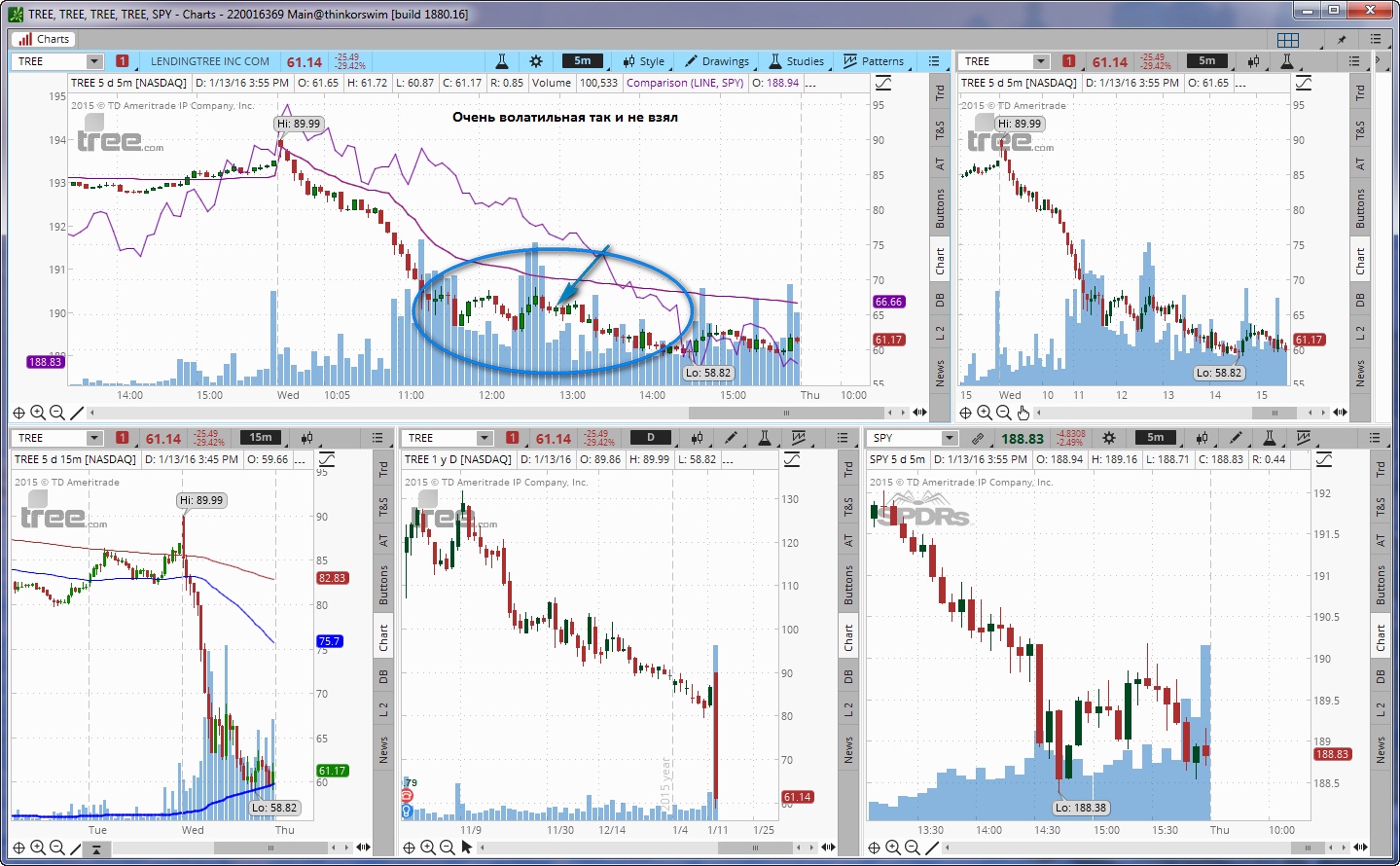The height and width of the screenshot is (866, 1400).
Task: Open the patterns icon in bottom-middle chart
Action: pyautogui.click(x=799, y=438)
